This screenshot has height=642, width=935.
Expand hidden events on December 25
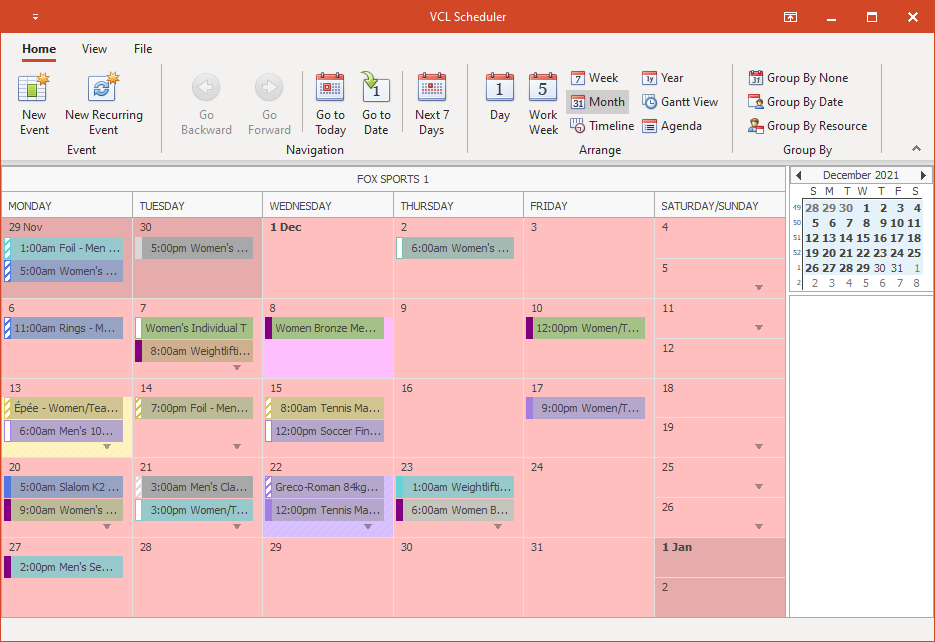(760, 489)
